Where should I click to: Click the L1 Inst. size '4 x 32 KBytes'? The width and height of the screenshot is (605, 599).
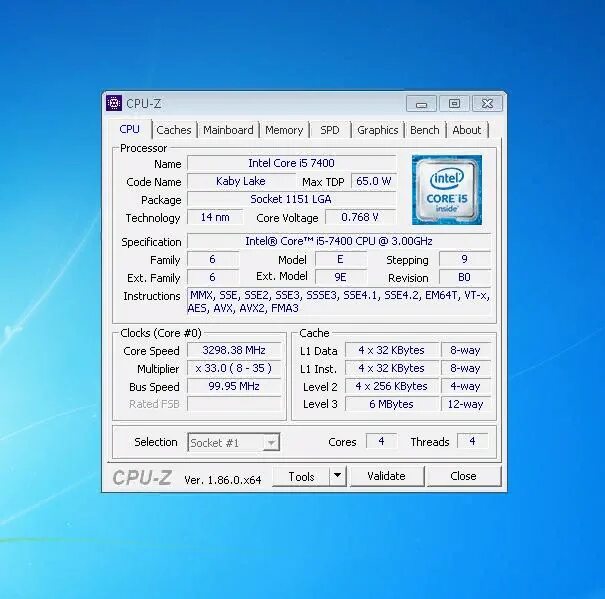392,368
